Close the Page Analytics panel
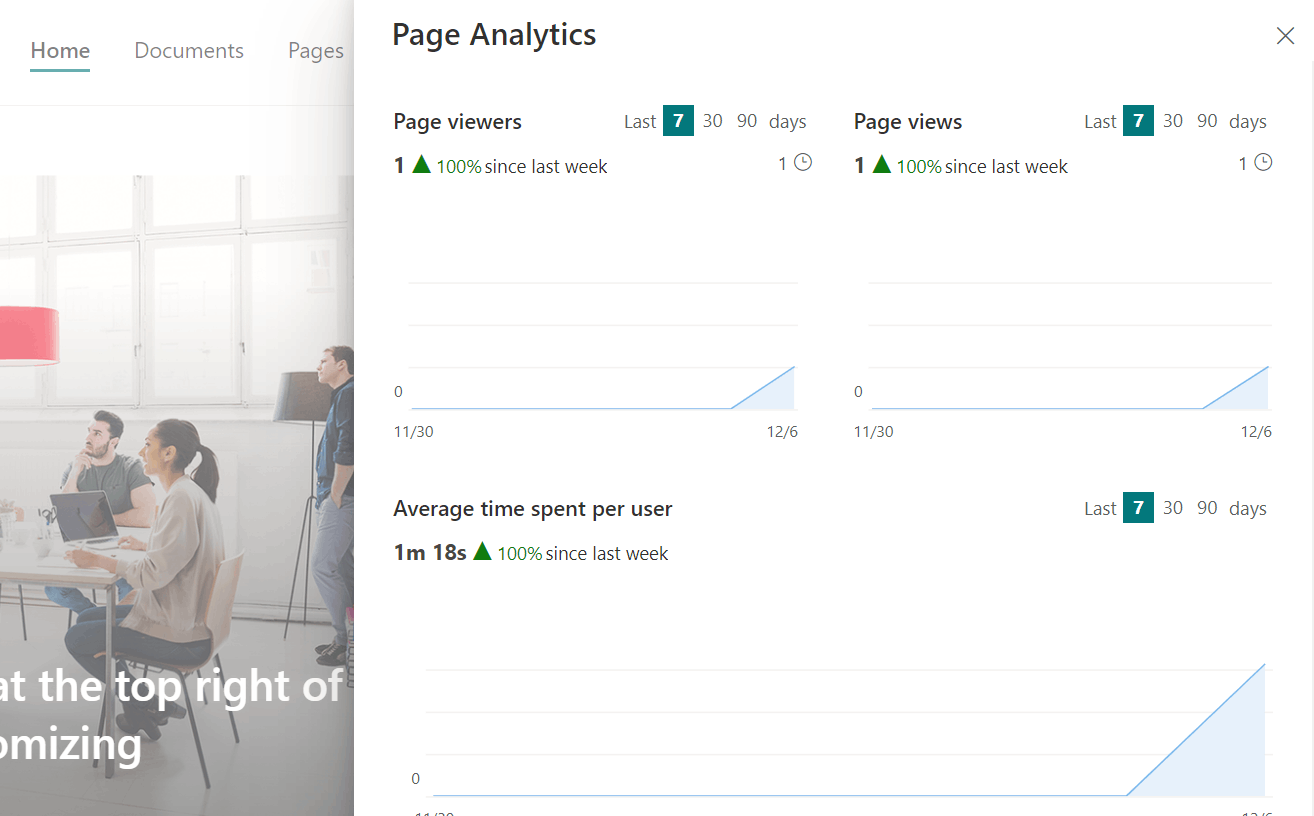 (x=1285, y=36)
